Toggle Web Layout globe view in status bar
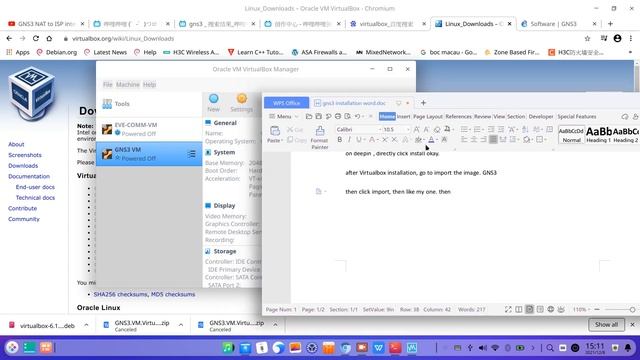This screenshot has height=360, width=640. pos(551,309)
